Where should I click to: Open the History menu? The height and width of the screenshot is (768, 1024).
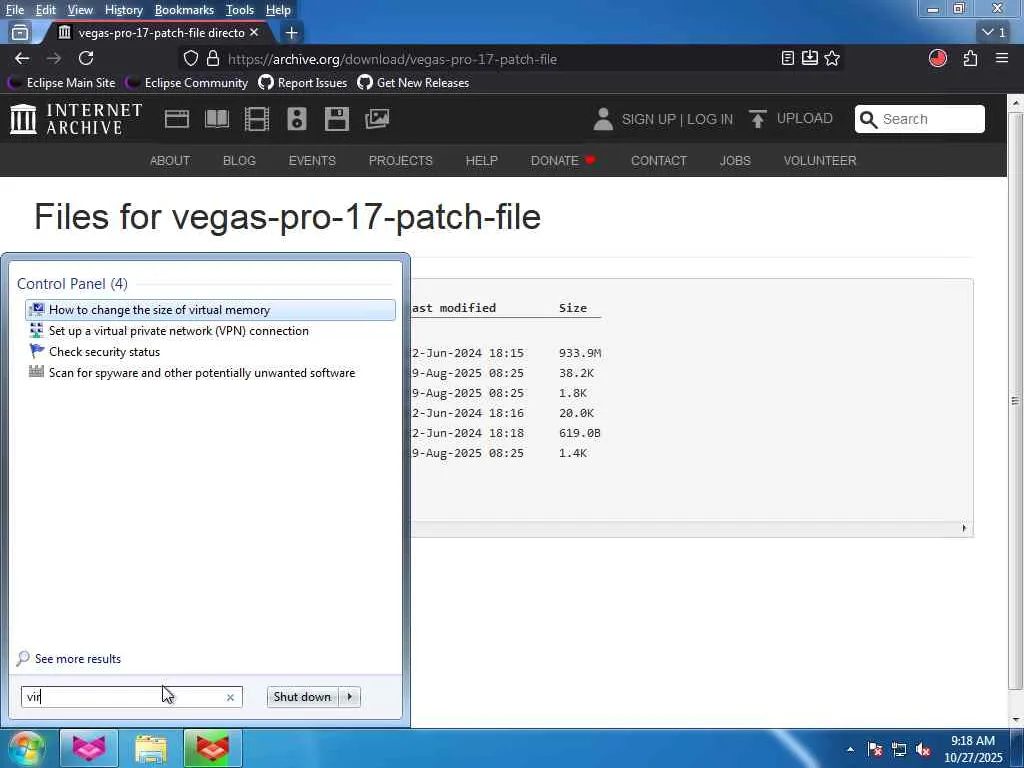pos(123,10)
